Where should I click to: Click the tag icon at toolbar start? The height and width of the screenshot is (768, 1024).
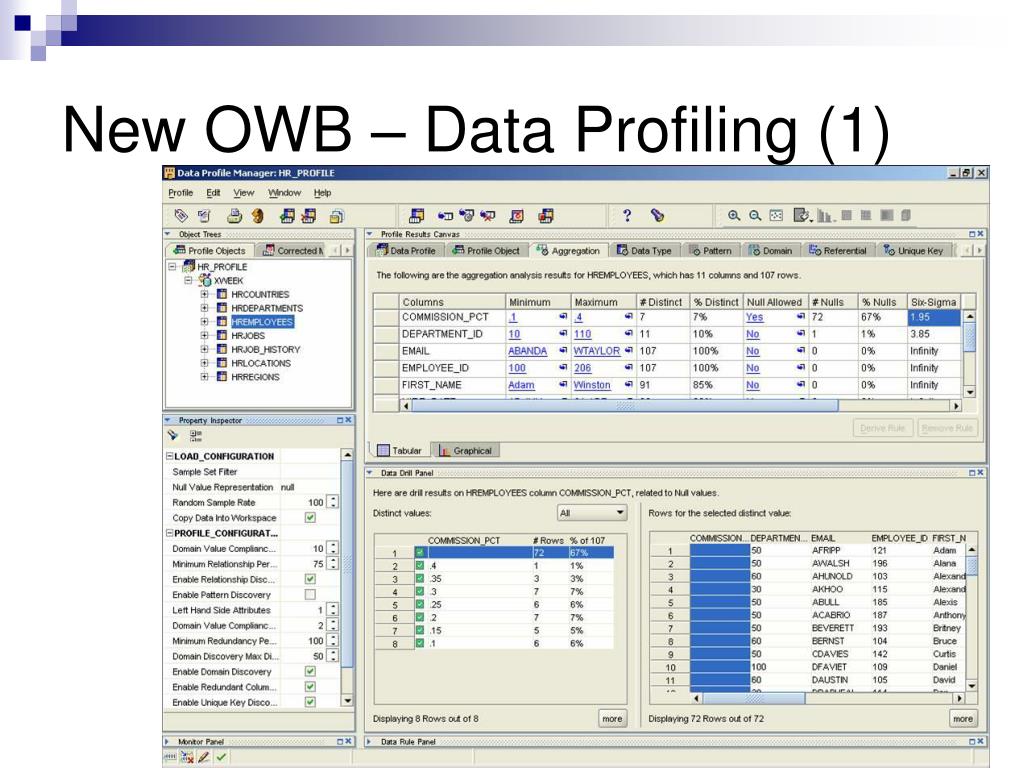pyautogui.click(x=181, y=216)
